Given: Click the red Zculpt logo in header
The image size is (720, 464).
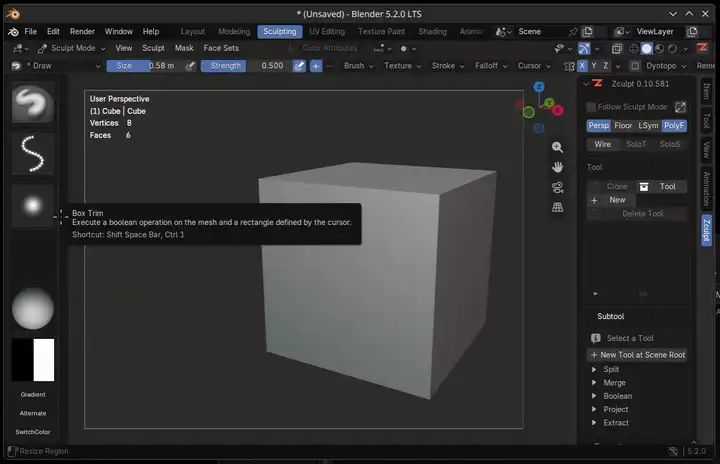Looking at the screenshot, I should point(702,48).
